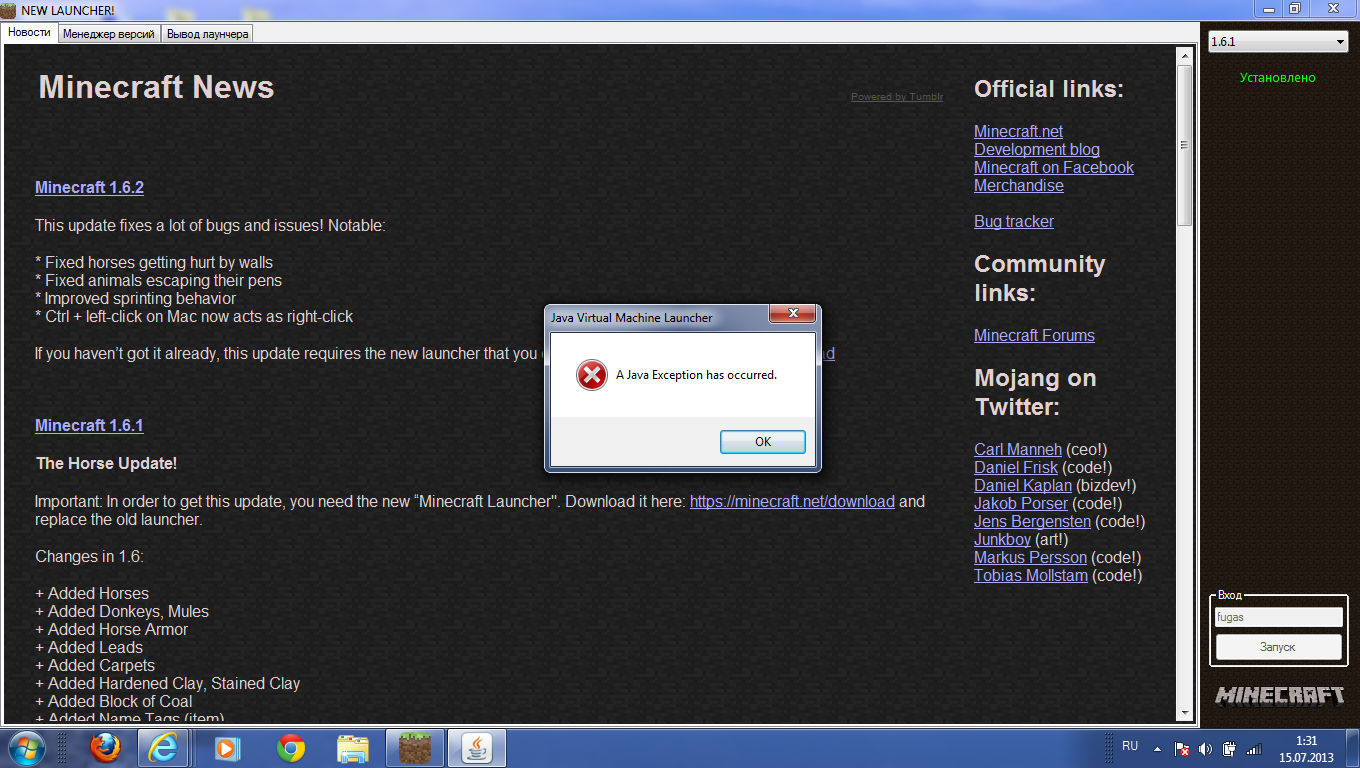1360x768 pixels.
Task: Click the Установлено status text
Action: (1278, 77)
